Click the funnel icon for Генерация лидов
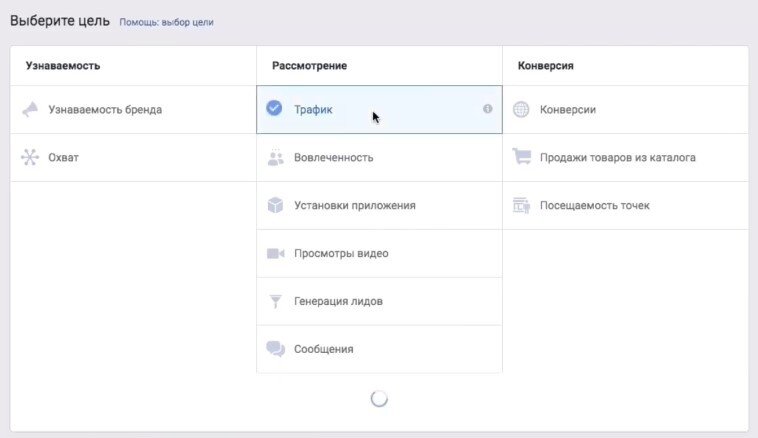The image size is (758, 438). click(x=276, y=301)
